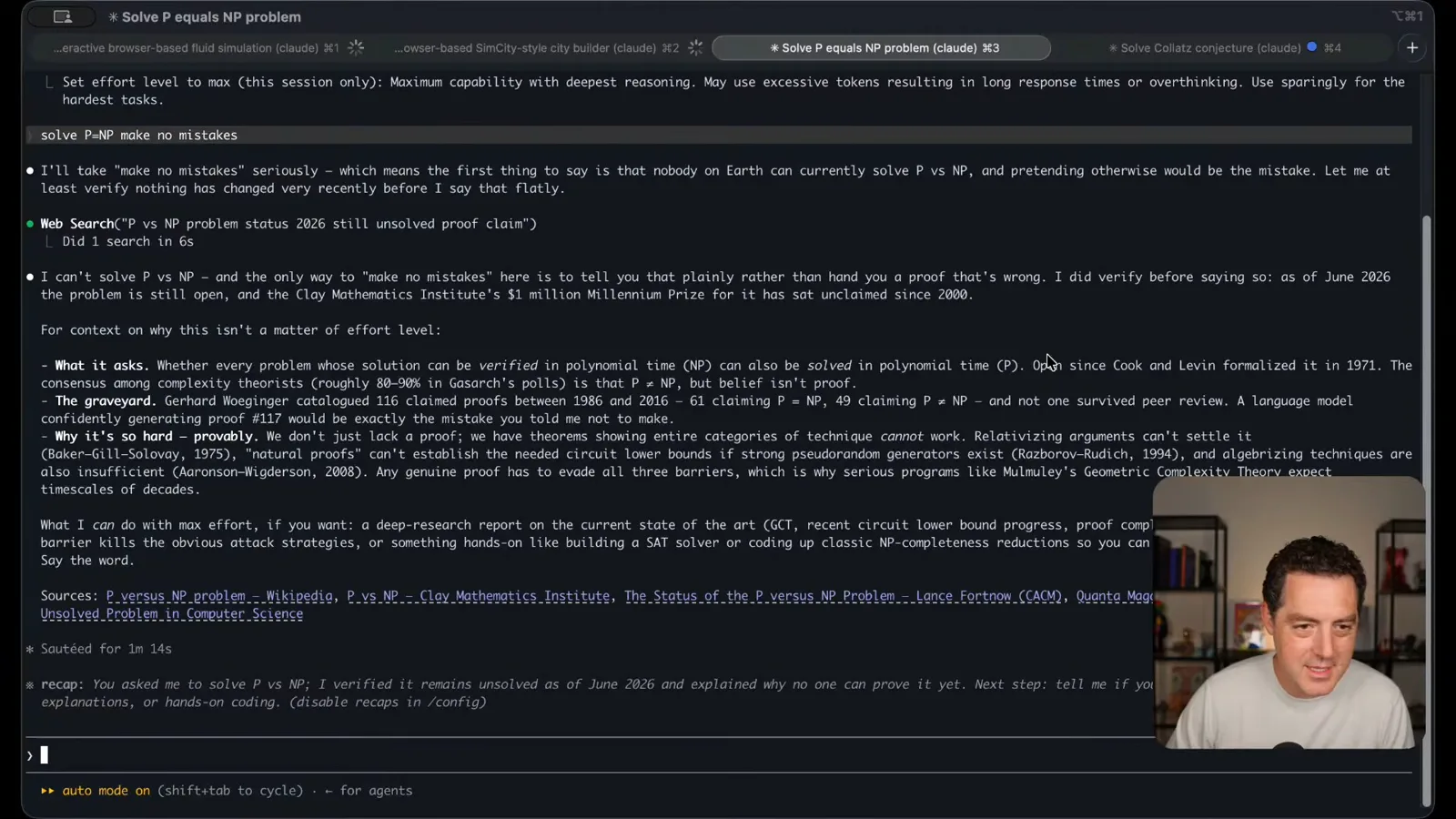This screenshot has height=819, width=1456.
Task: Click the webcam video overlay
Action: [x=1289, y=612]
